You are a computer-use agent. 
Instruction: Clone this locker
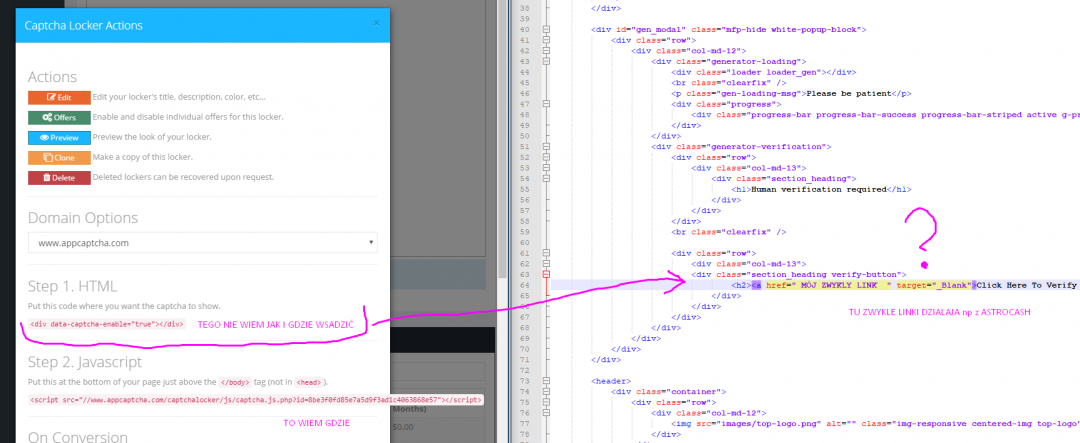click(57, 157)
